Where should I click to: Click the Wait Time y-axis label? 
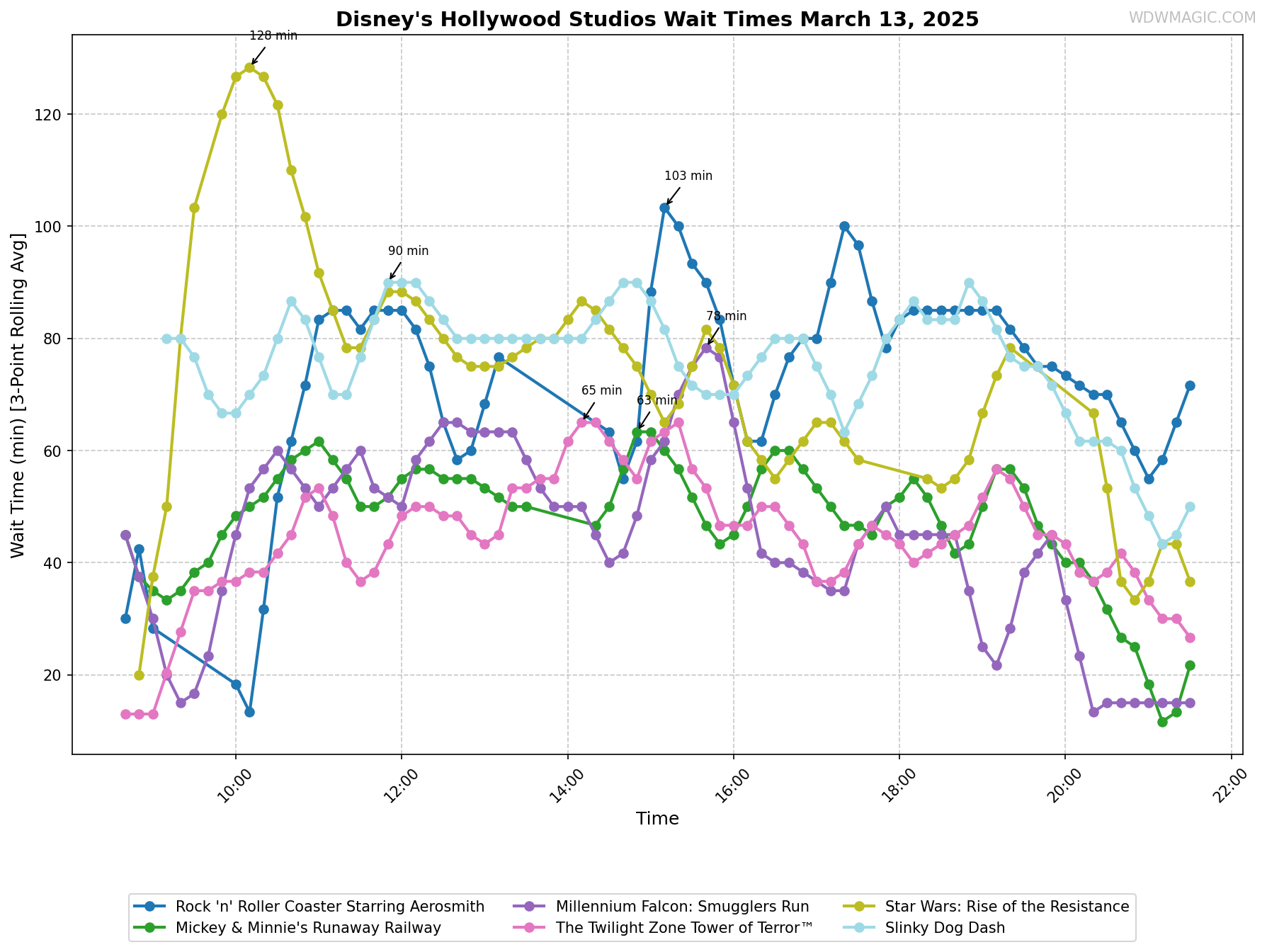(19, 395)
